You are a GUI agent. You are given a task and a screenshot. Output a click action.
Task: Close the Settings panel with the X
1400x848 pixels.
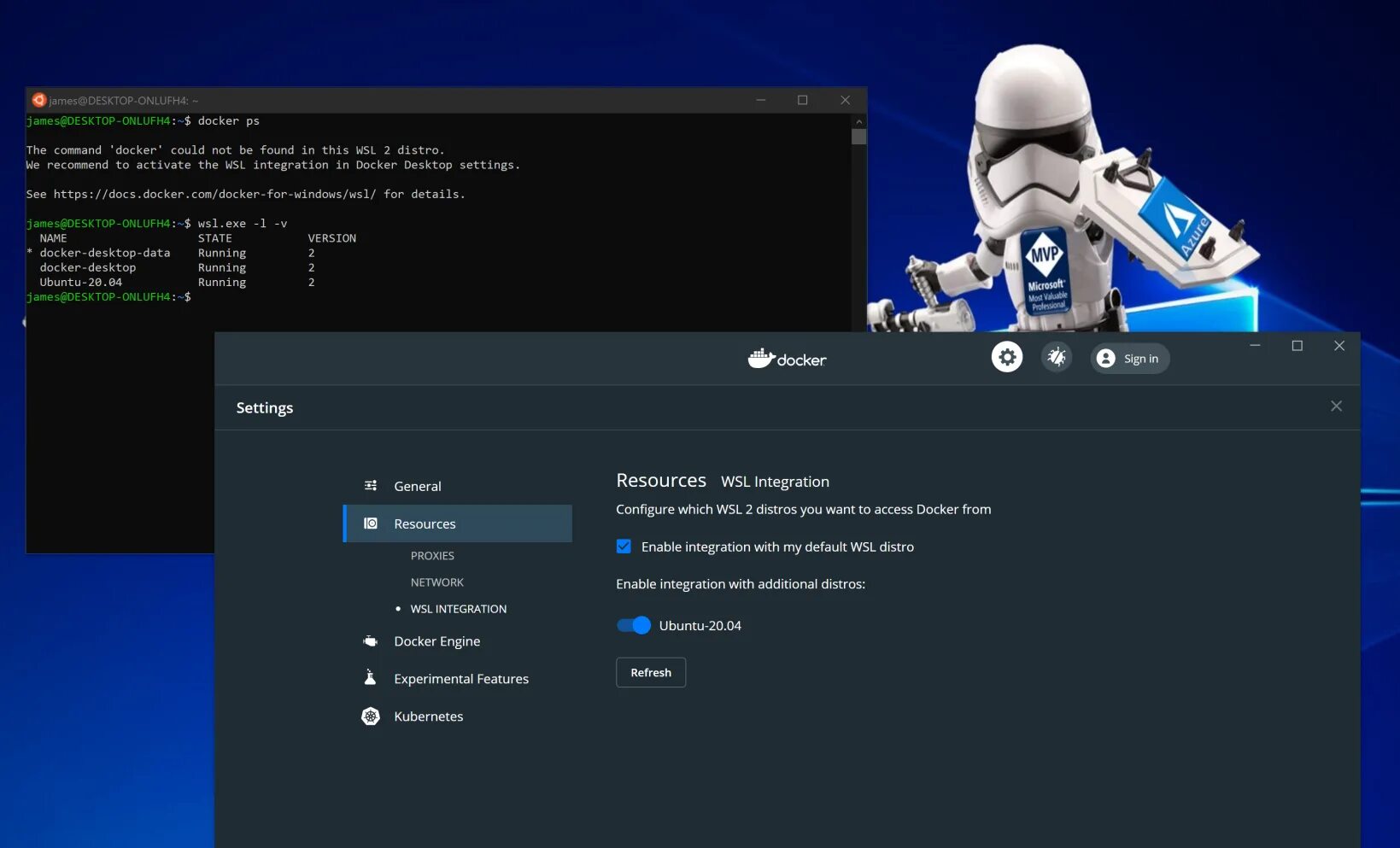pyautogui.click(x=1336, y=406)
